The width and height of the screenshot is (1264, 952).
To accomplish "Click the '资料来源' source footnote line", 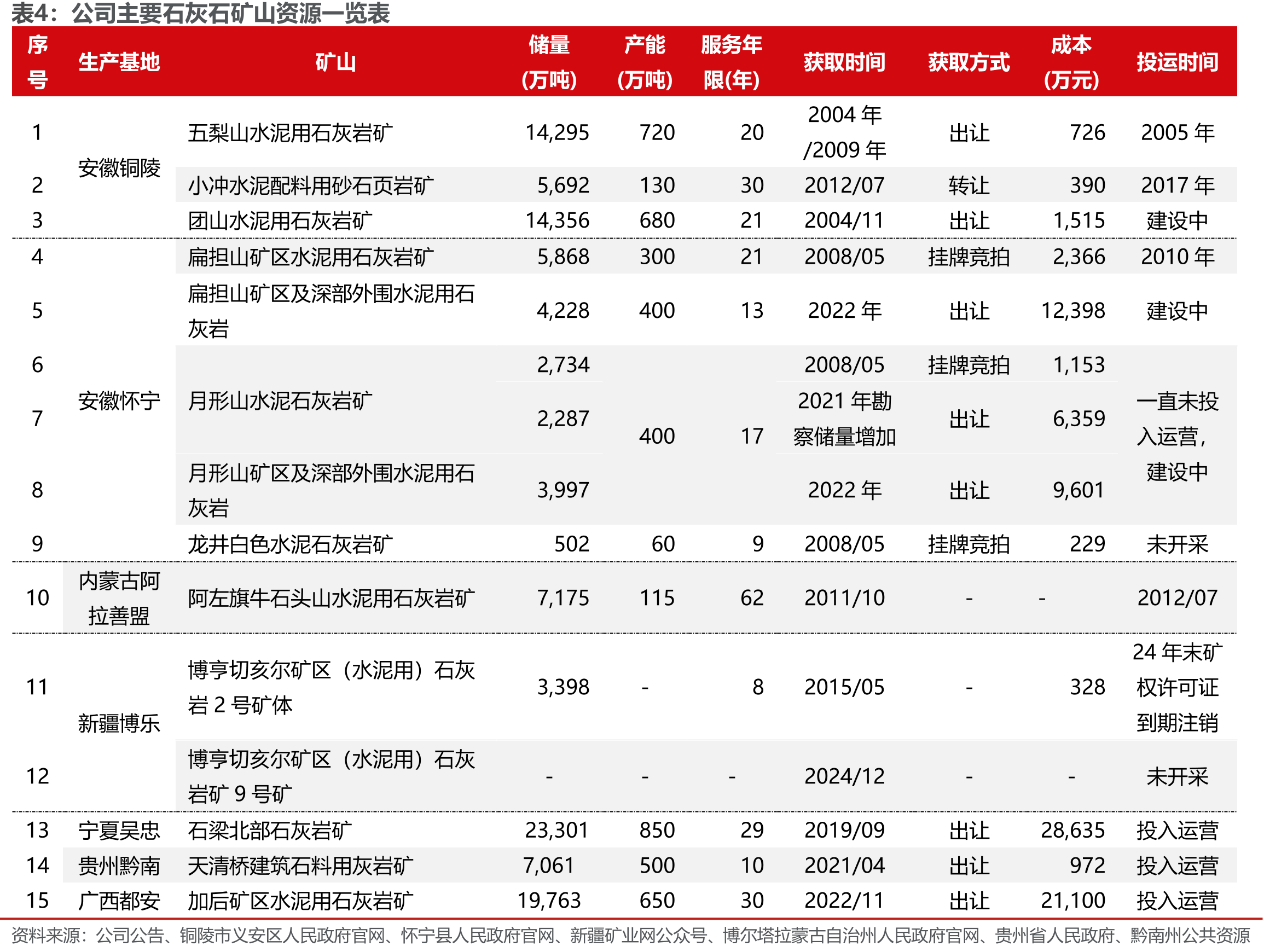I will pyautogui.click(x=630, y=936).
